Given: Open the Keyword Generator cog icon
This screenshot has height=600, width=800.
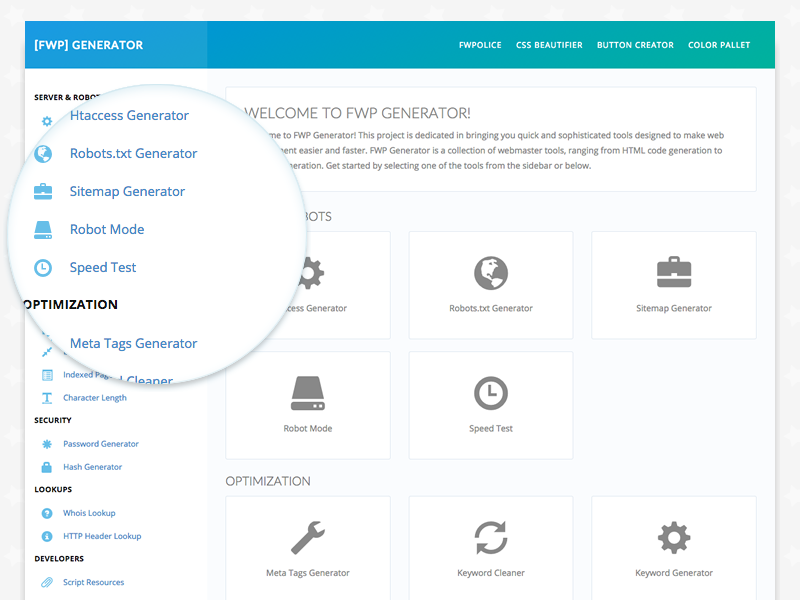Looking at the screenshot, I should (x=673, y=538).
